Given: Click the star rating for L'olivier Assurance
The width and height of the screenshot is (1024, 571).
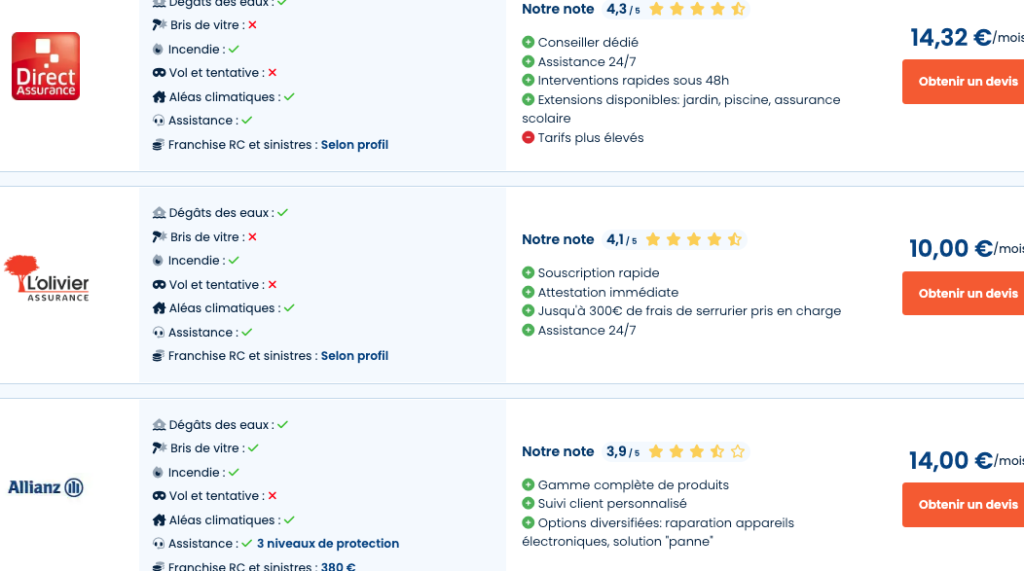Looking at the screenshot, I should pos(693,240).
